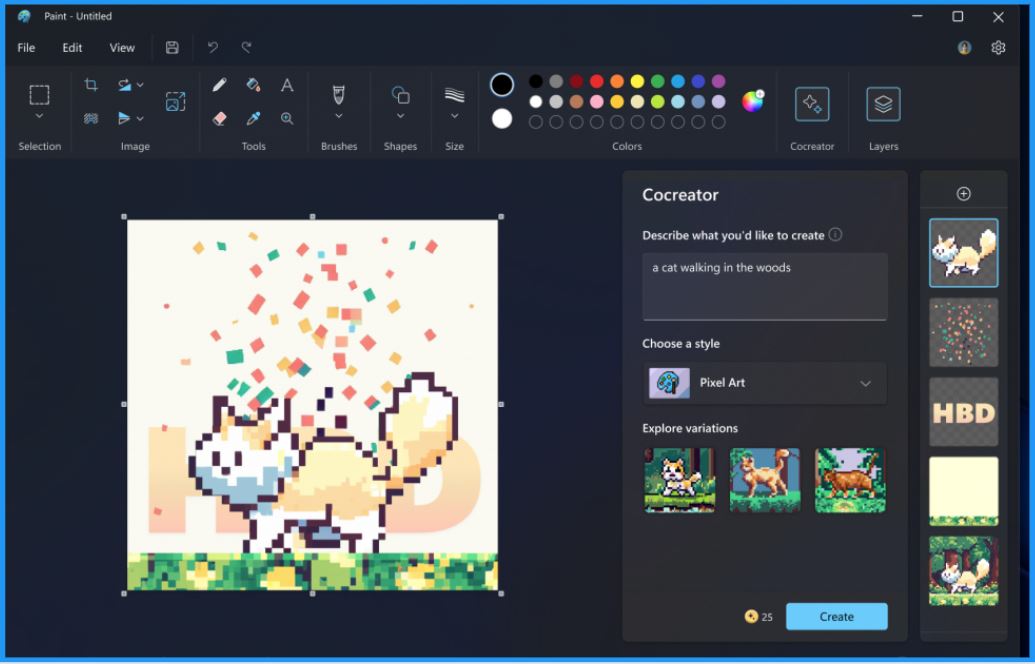The image size is (1035, 664).
Task: Click the Redo arrow
Action: tap(246, 48)
